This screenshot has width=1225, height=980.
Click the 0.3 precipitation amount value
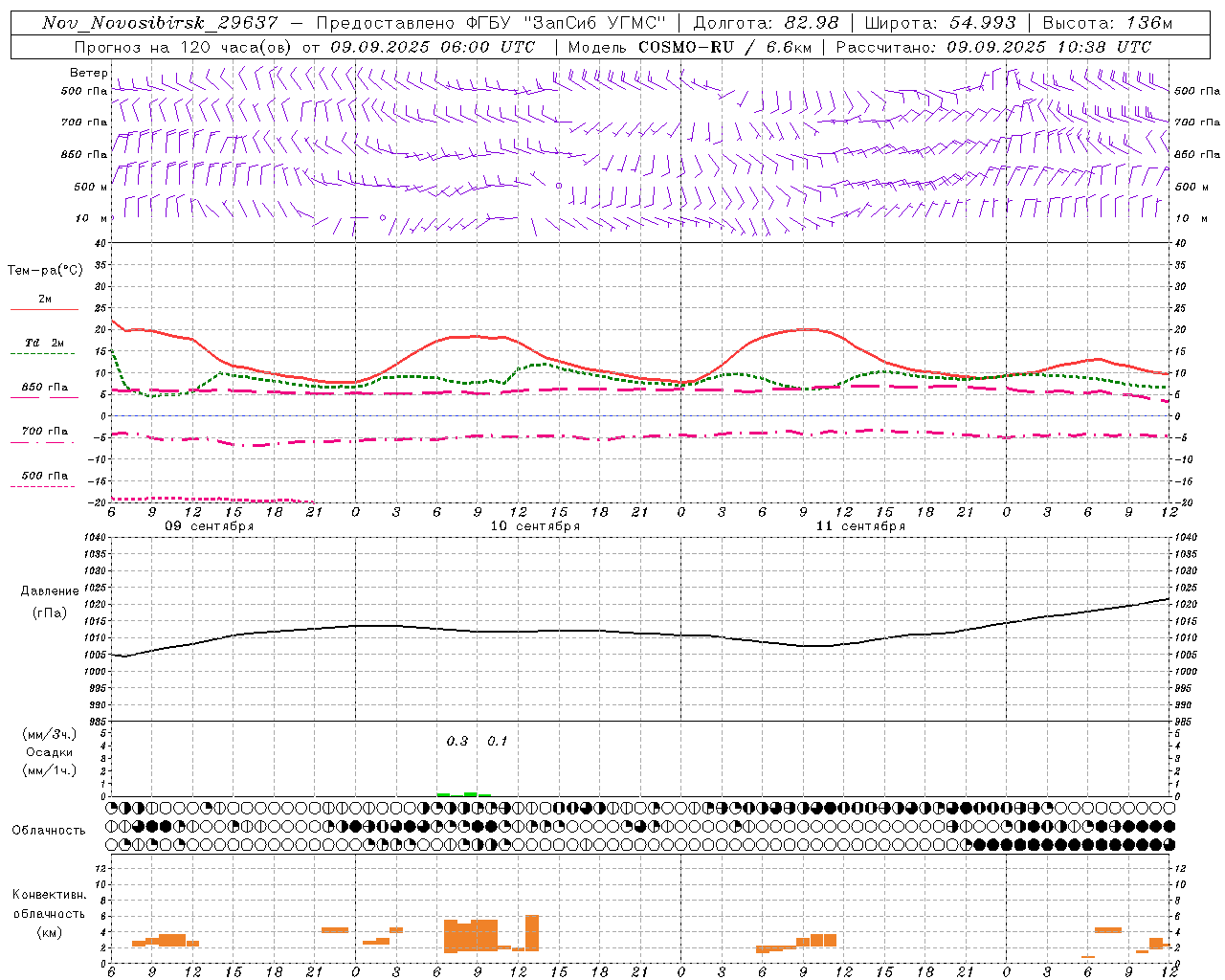click(457, 741)
